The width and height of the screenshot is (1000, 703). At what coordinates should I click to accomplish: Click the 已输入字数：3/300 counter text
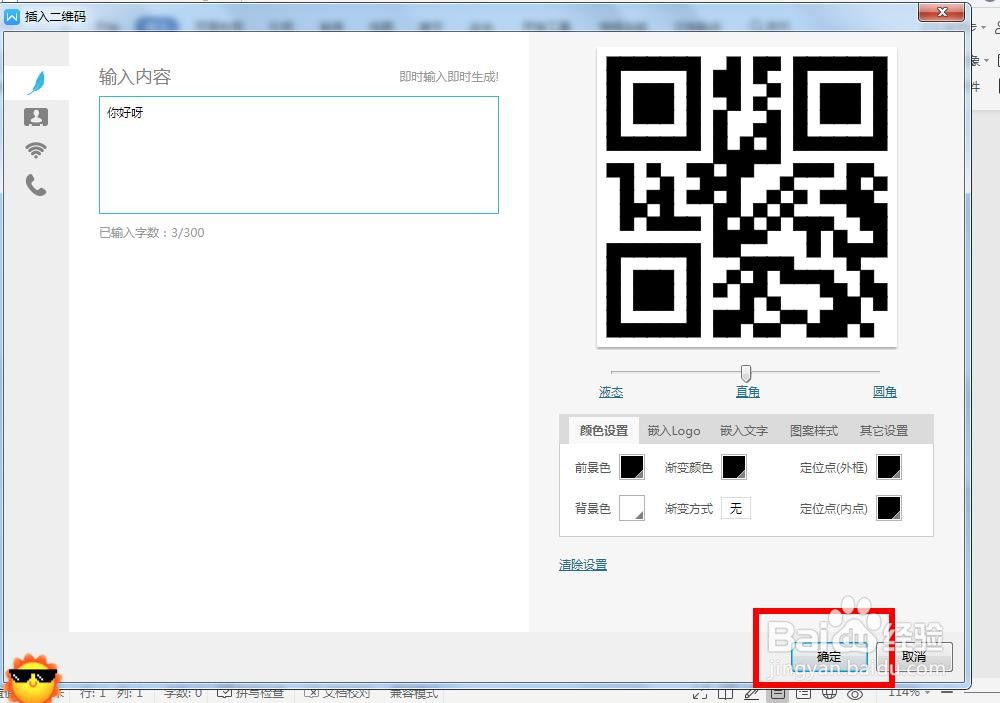(x=152, y=233)
